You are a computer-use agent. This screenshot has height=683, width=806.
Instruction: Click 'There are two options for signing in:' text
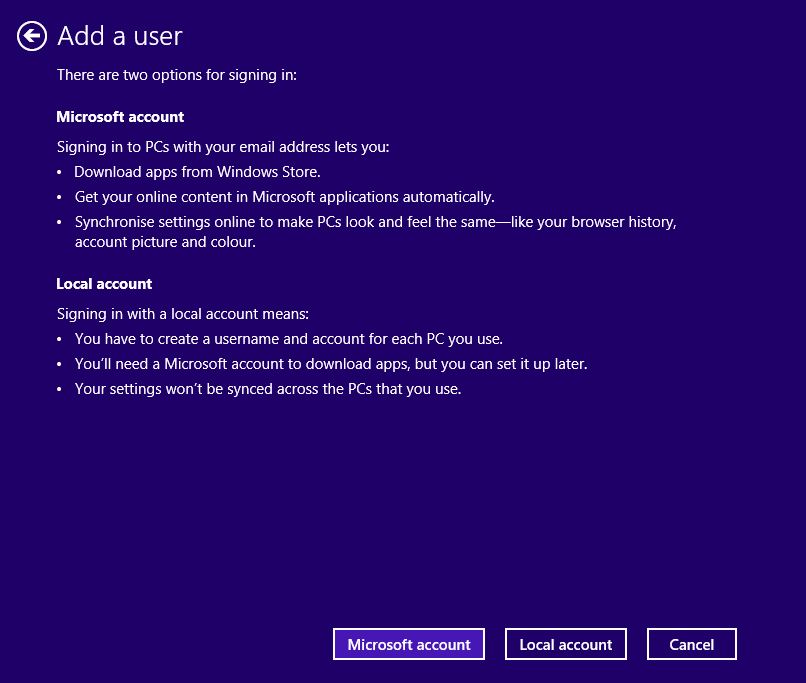coord(177,75)
